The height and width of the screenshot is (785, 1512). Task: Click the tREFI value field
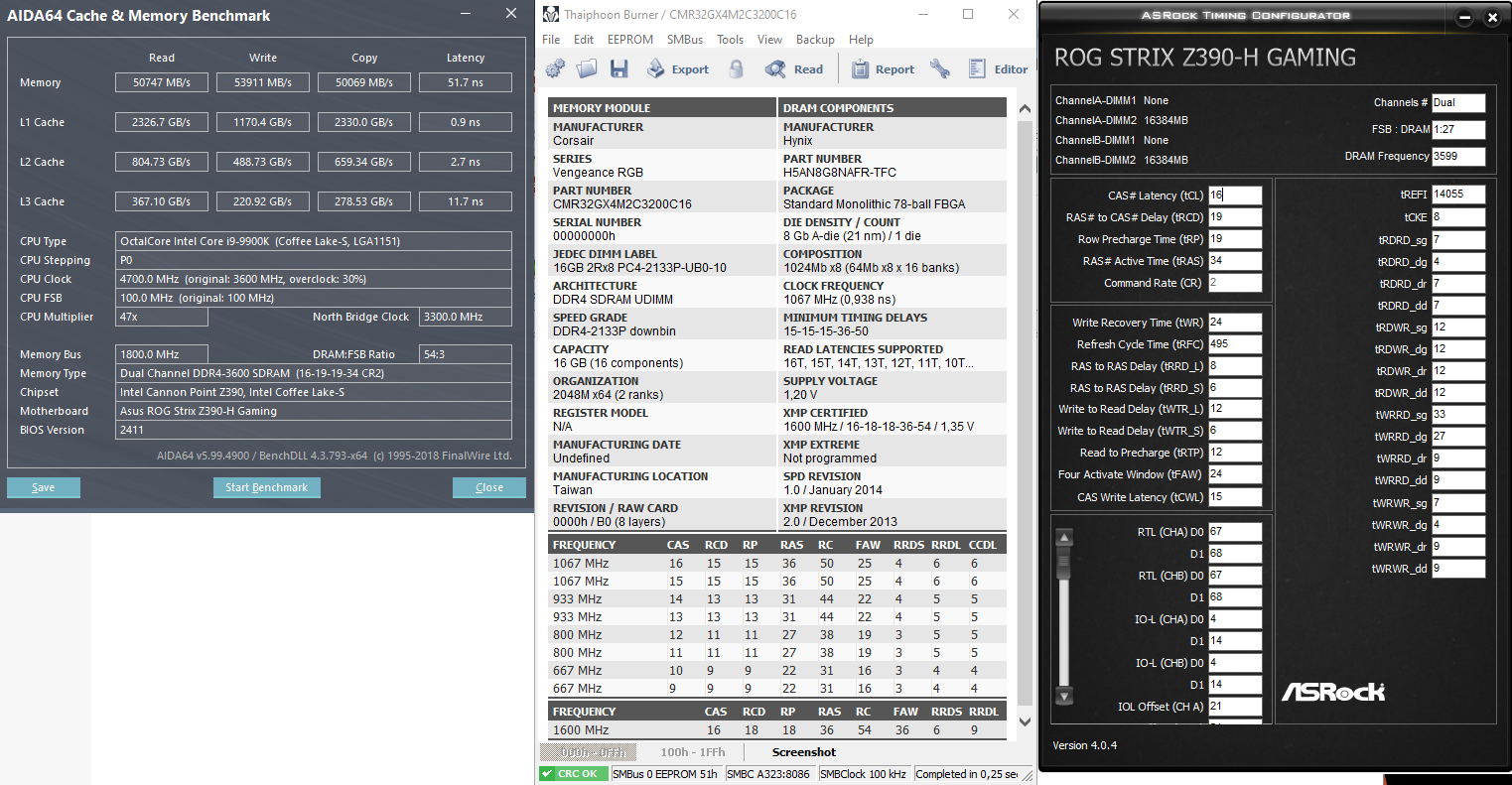click(1458, 195)
